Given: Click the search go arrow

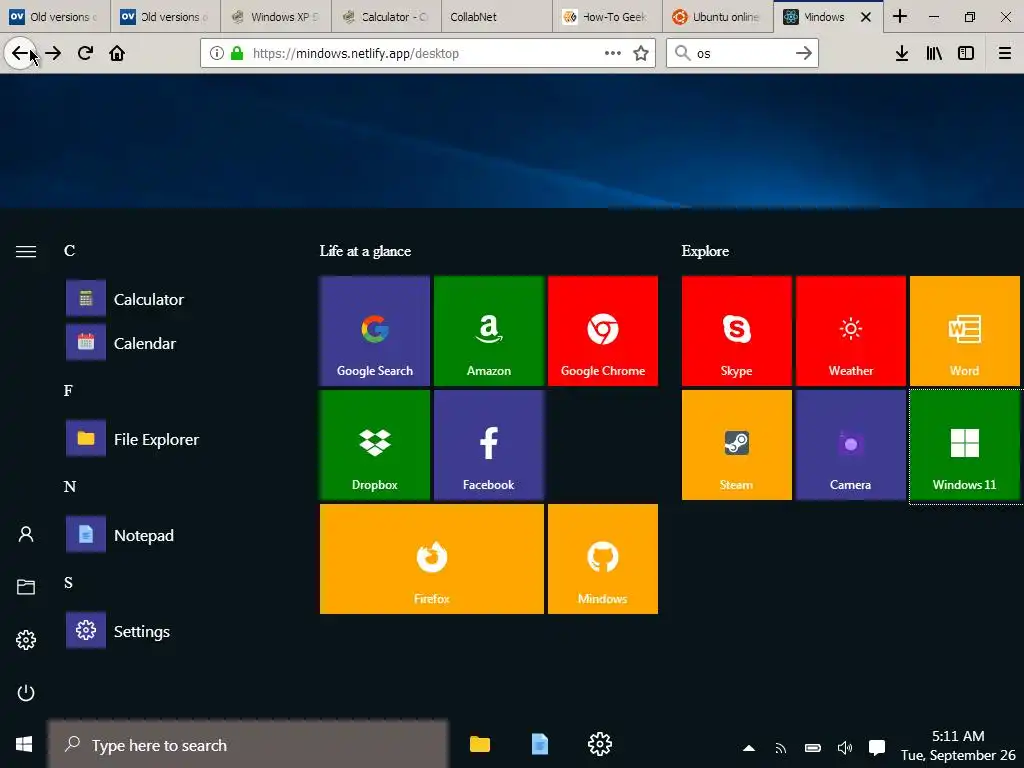Looking at the screenshot, I should pyautogui.click(x=804, y=53).
